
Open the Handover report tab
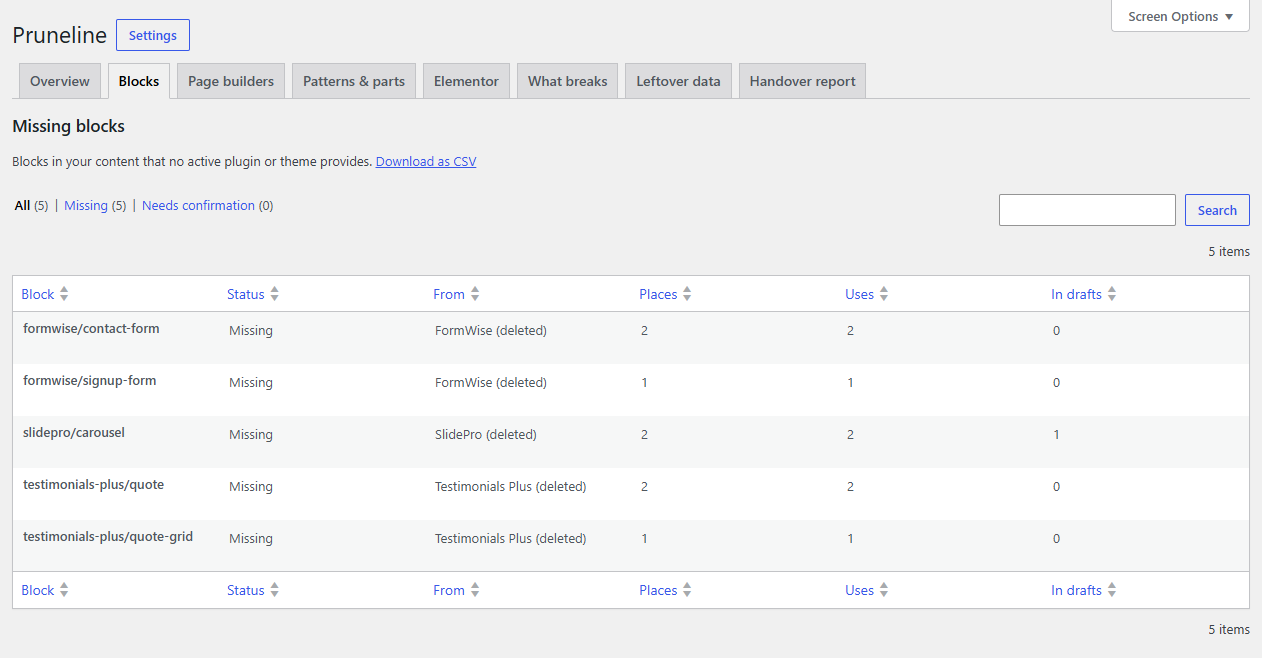[x=802, y=81]
